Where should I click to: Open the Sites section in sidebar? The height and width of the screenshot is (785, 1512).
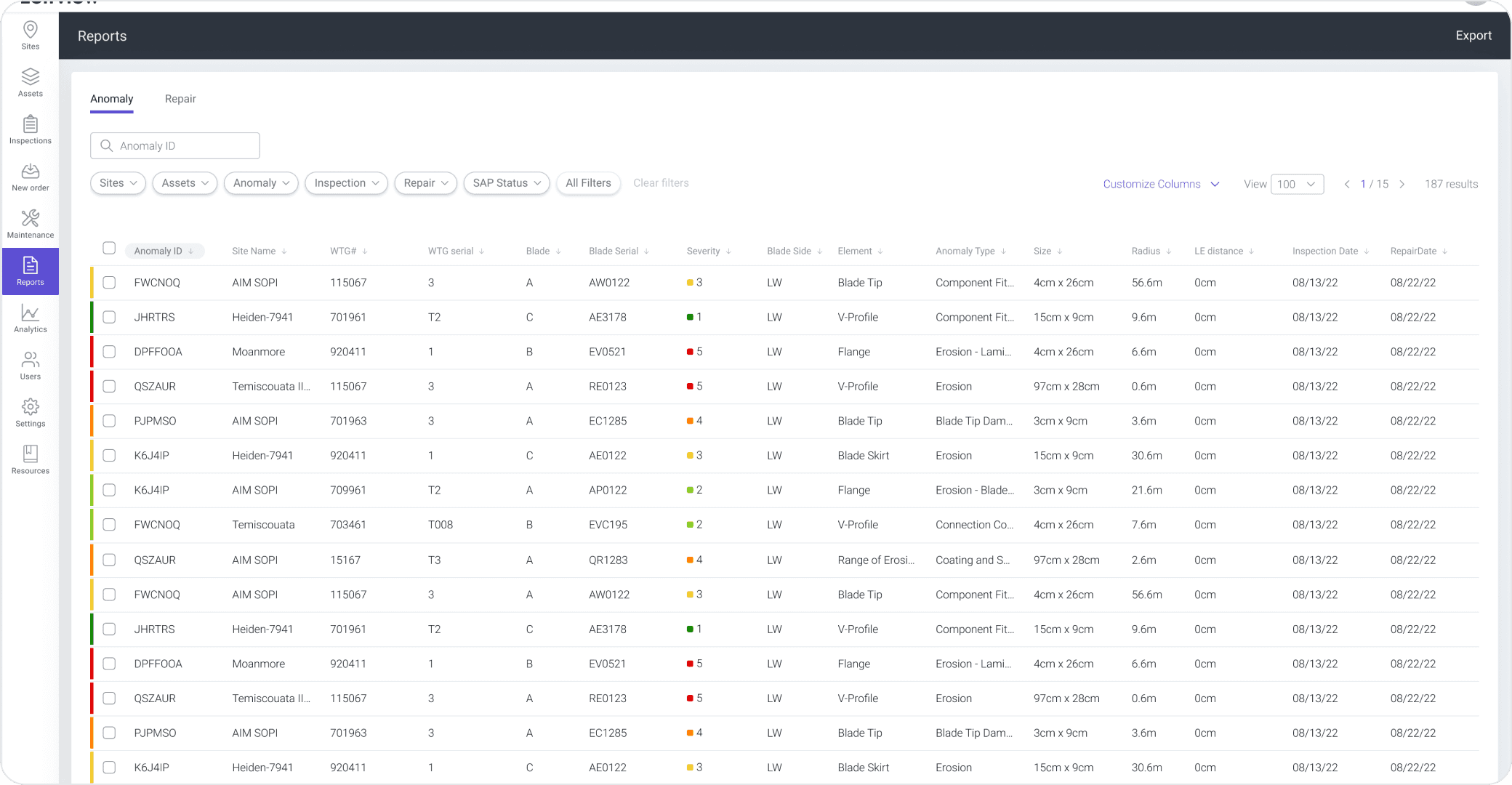coord(31,36)
